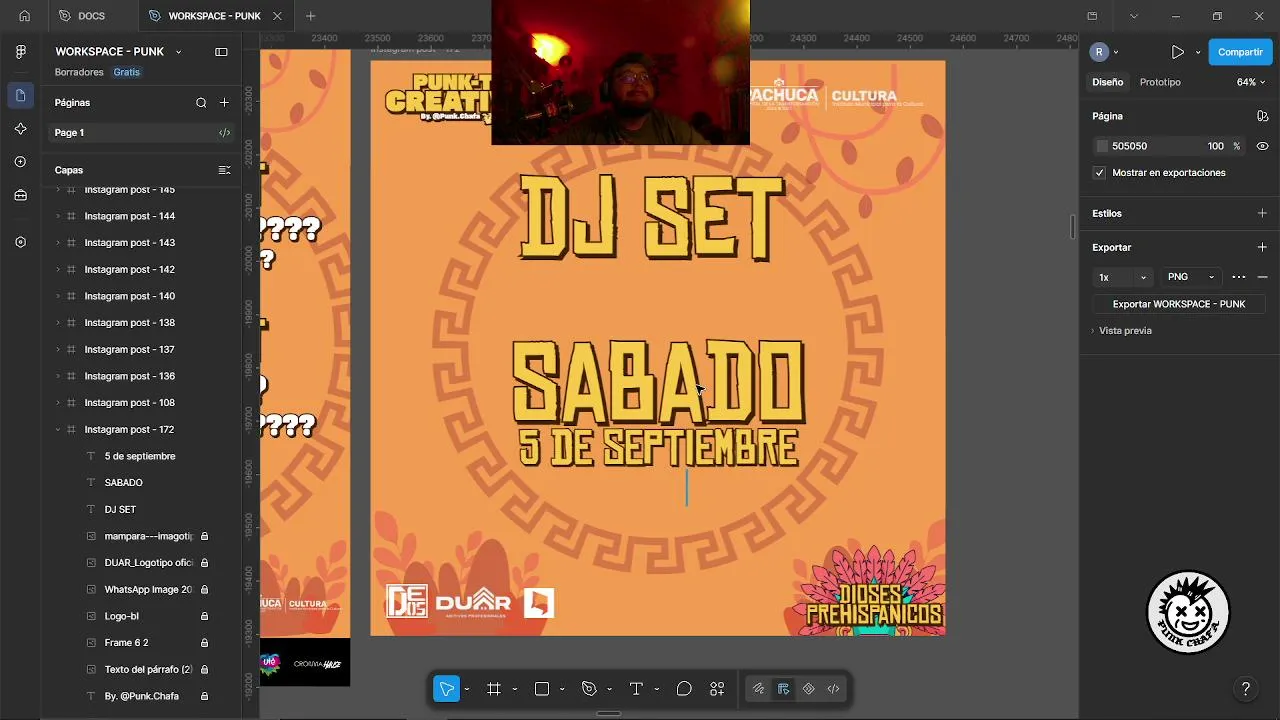1280x720 pixels.
Task: Click the circled plus sidebar icon
Action: 20,162
